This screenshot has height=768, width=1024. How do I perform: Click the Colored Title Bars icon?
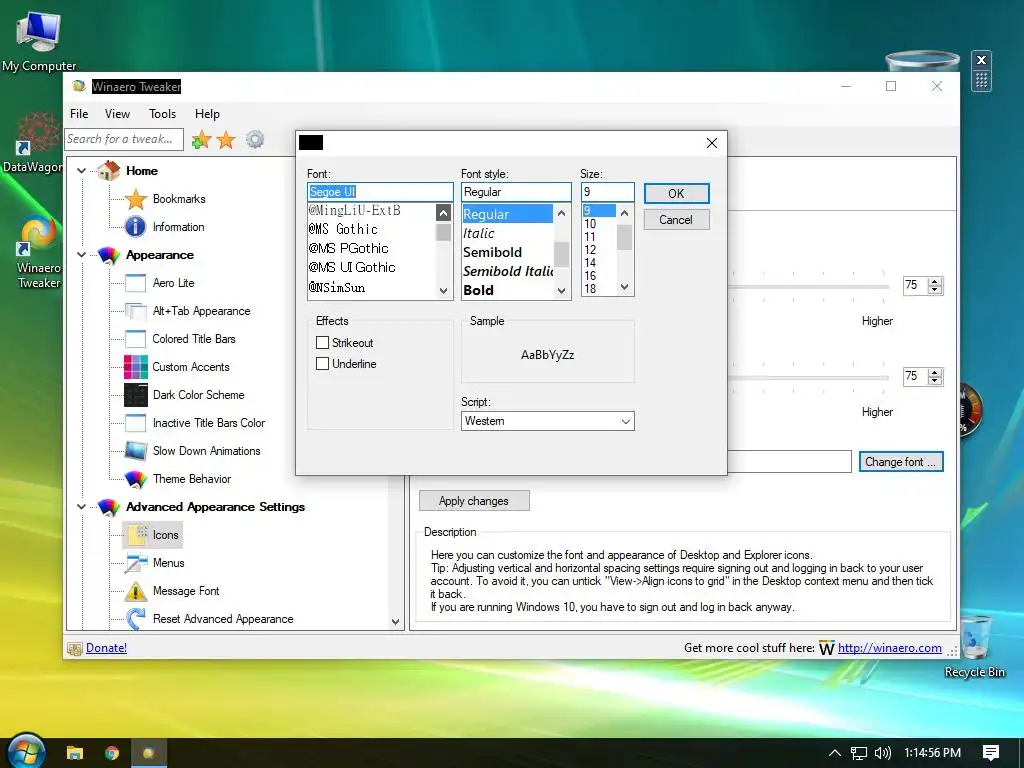point(135,339)
